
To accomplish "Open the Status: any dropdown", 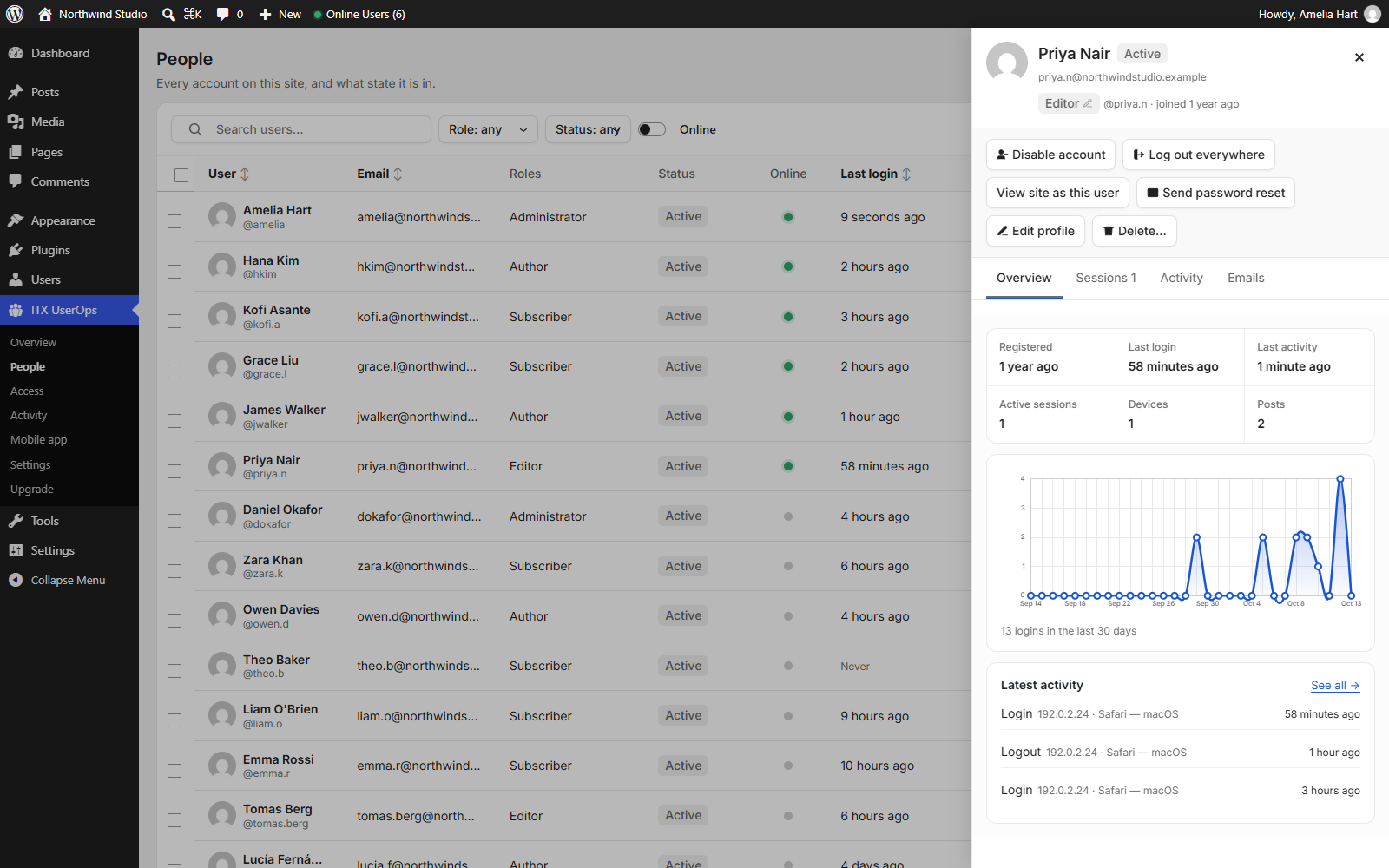I will pos(588,129).
